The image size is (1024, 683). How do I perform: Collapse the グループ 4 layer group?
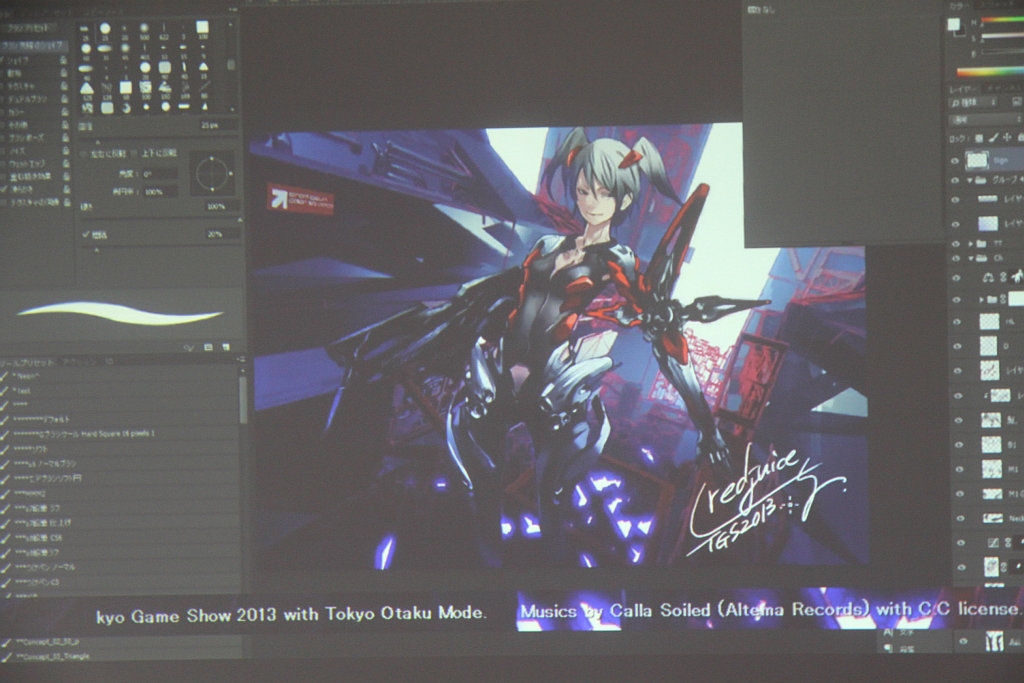[970, 180]
